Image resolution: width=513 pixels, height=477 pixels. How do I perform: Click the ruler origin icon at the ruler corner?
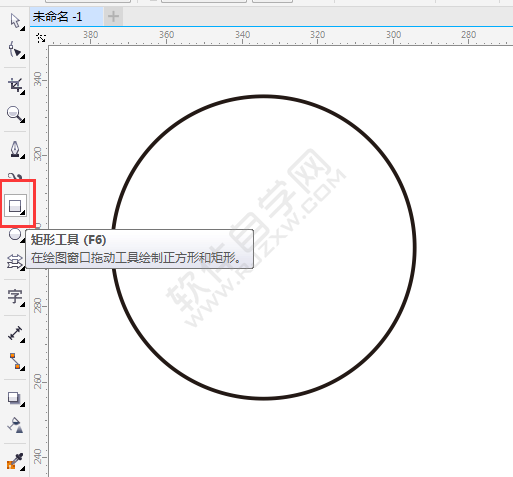click(x=41, y=38)
